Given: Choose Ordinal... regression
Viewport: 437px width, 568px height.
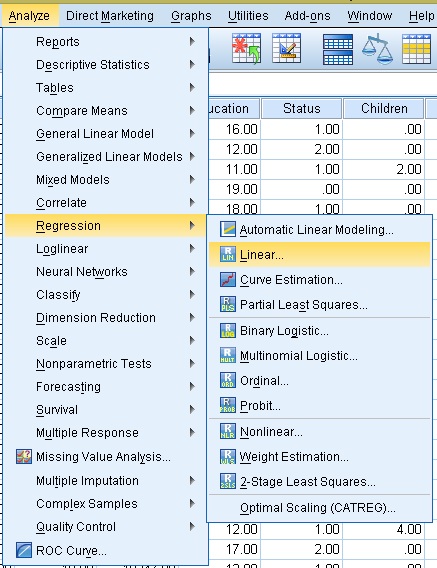Looking at the screenshot, I should (x=320, y=380).
